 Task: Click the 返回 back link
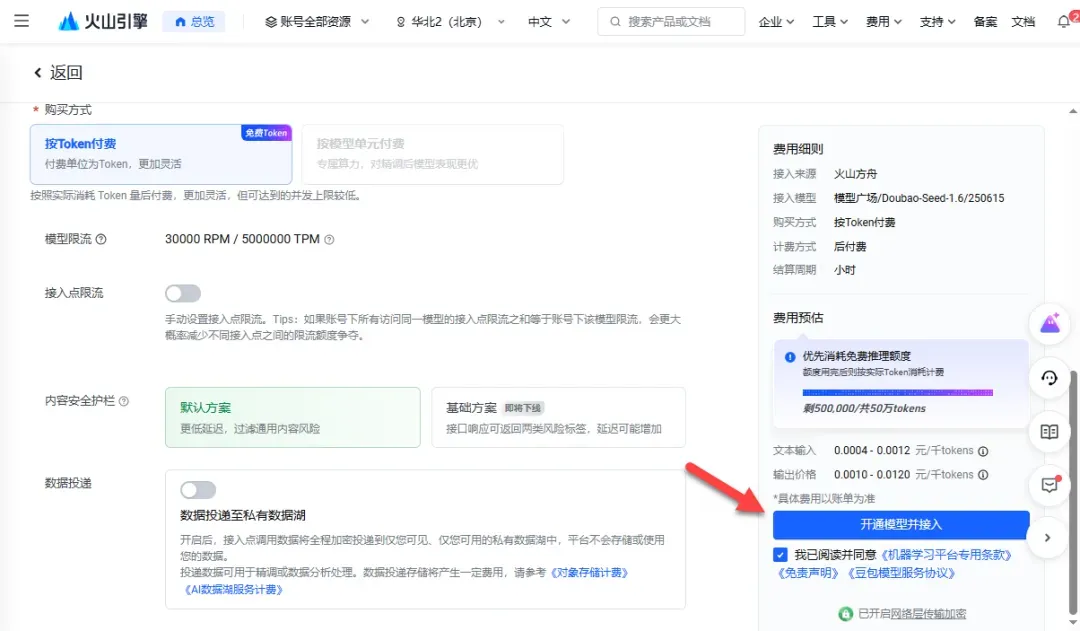(x=59, y=72)
